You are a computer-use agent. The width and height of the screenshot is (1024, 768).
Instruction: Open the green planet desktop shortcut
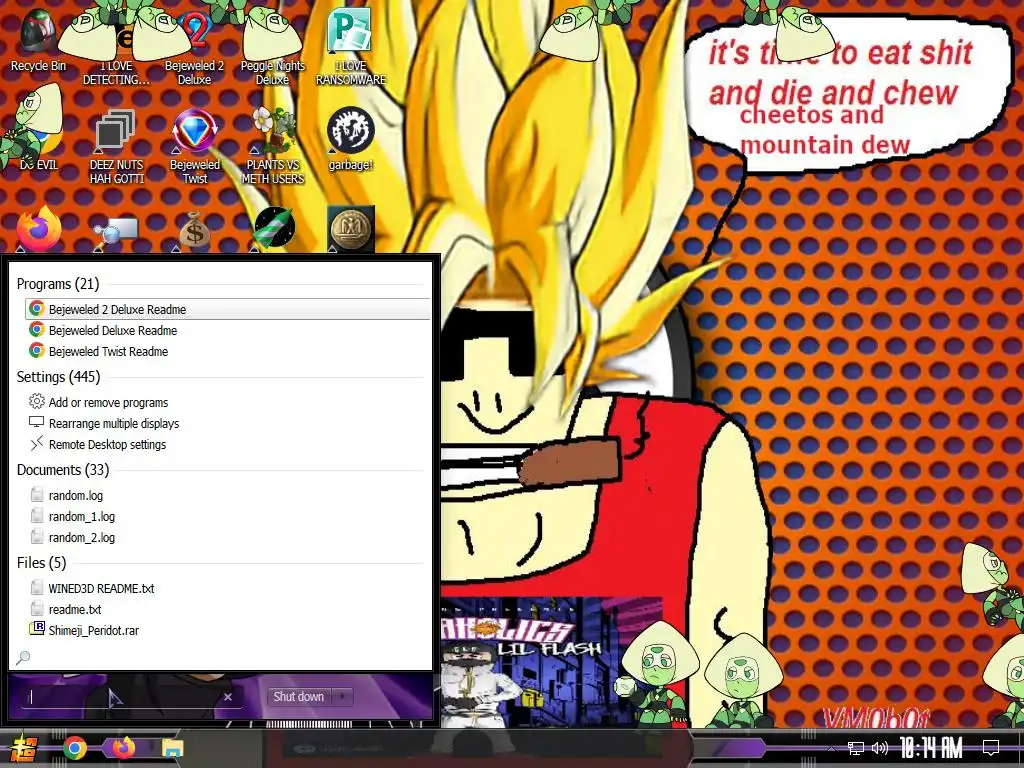(272, 229)
